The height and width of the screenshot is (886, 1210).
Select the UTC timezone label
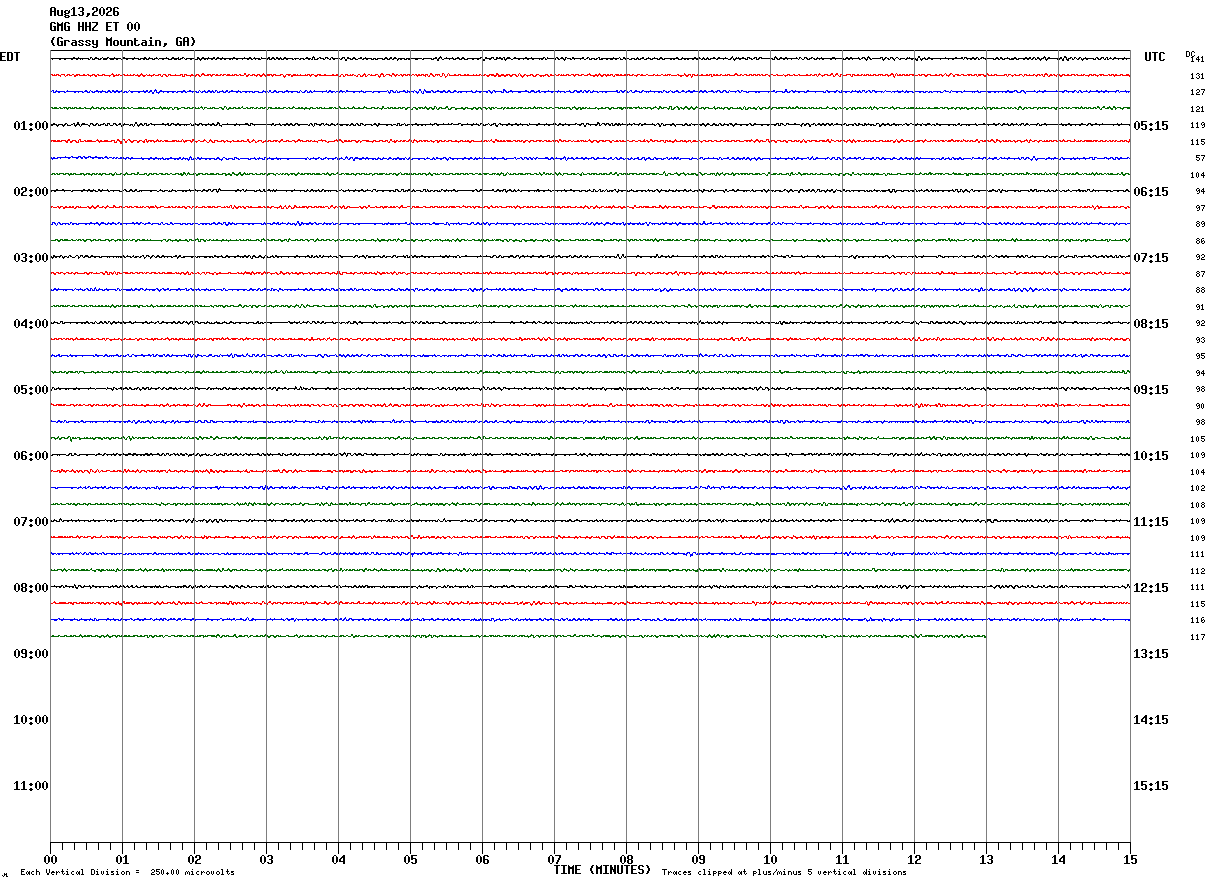coord(1155,57)
